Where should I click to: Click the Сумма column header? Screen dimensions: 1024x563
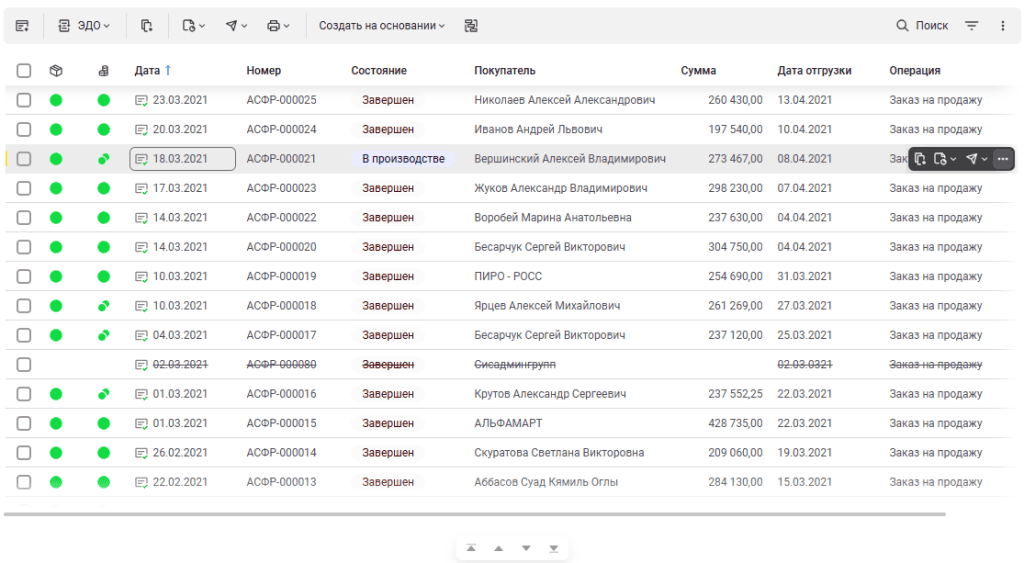pyautogui.click(x=698, y=71)
